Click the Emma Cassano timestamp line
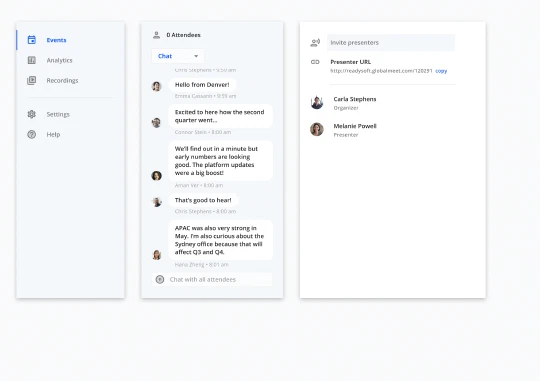This screenshot has height=381, width=540. (205, 96)
